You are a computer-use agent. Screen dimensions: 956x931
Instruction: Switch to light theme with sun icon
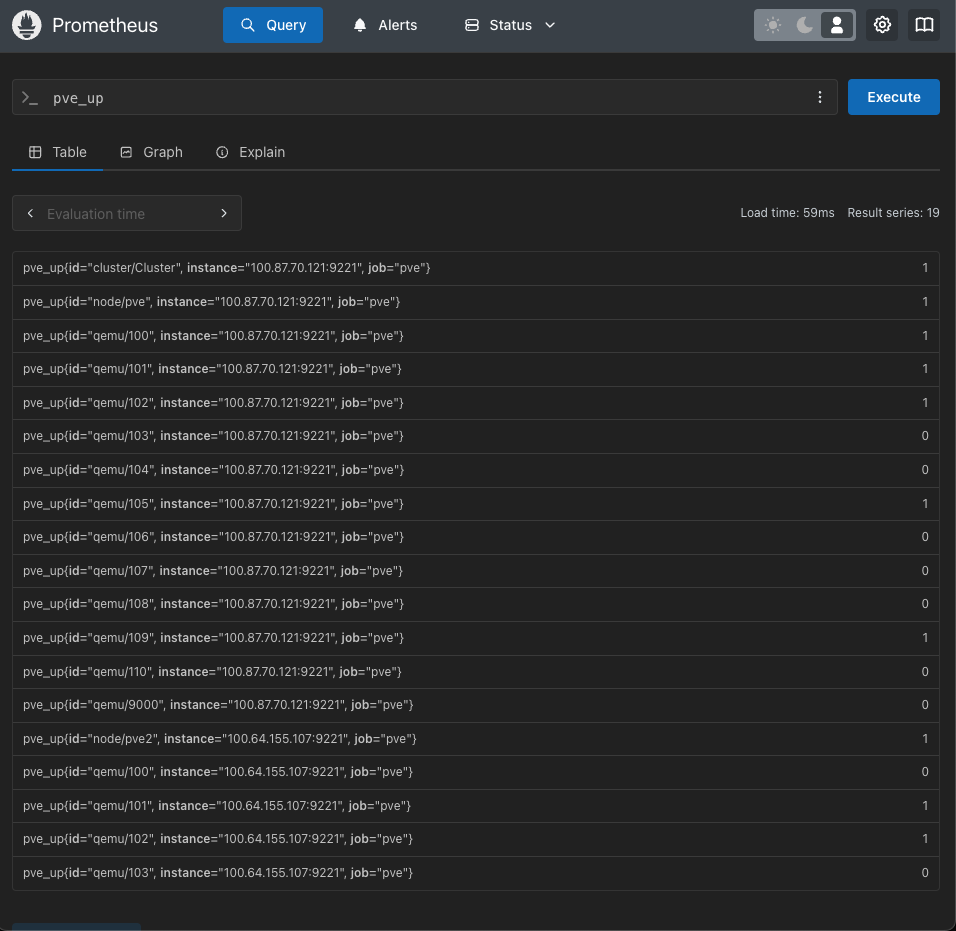(773, 25)
